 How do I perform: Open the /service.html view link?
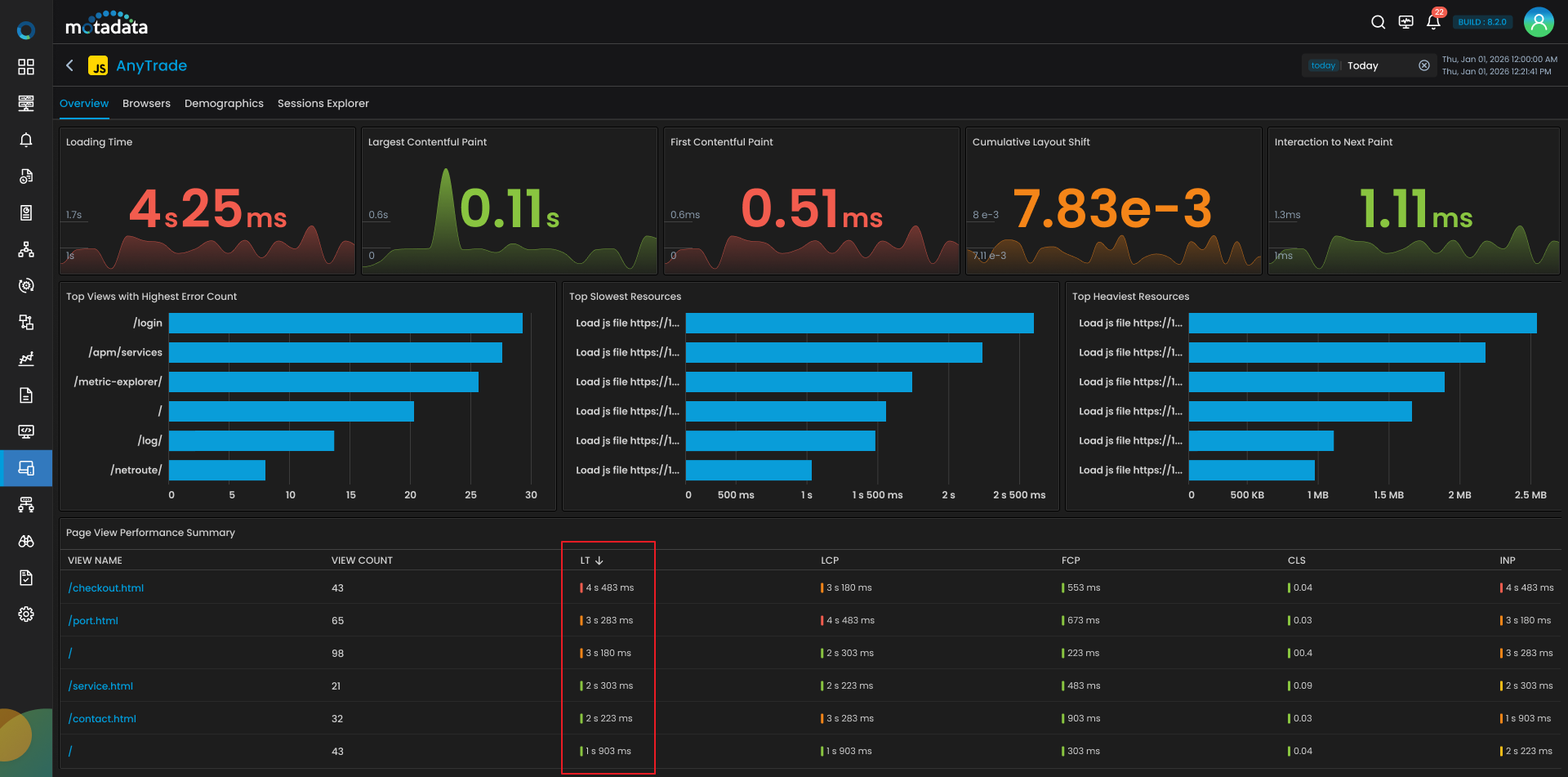coord(101,686)
